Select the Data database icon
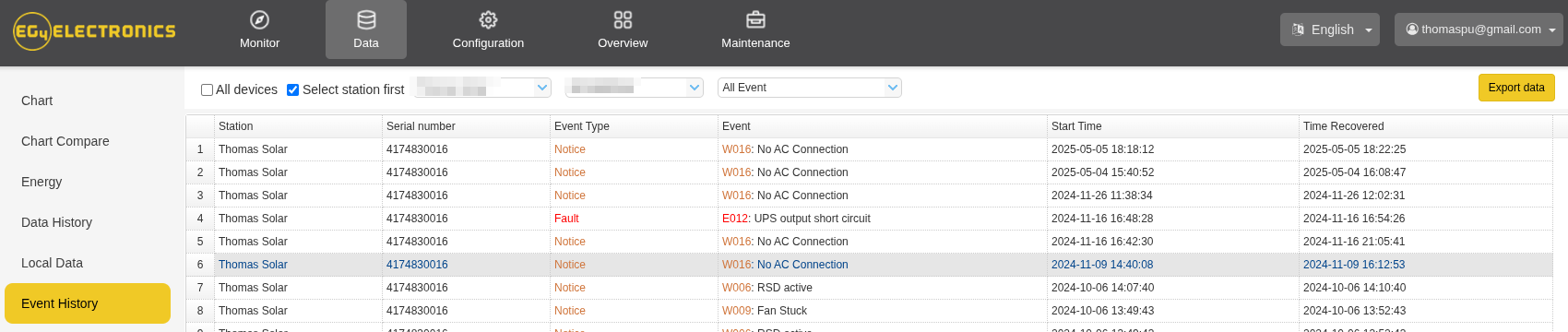The width and height of the screenshot is (1568, 332). (x=366, y=19)
